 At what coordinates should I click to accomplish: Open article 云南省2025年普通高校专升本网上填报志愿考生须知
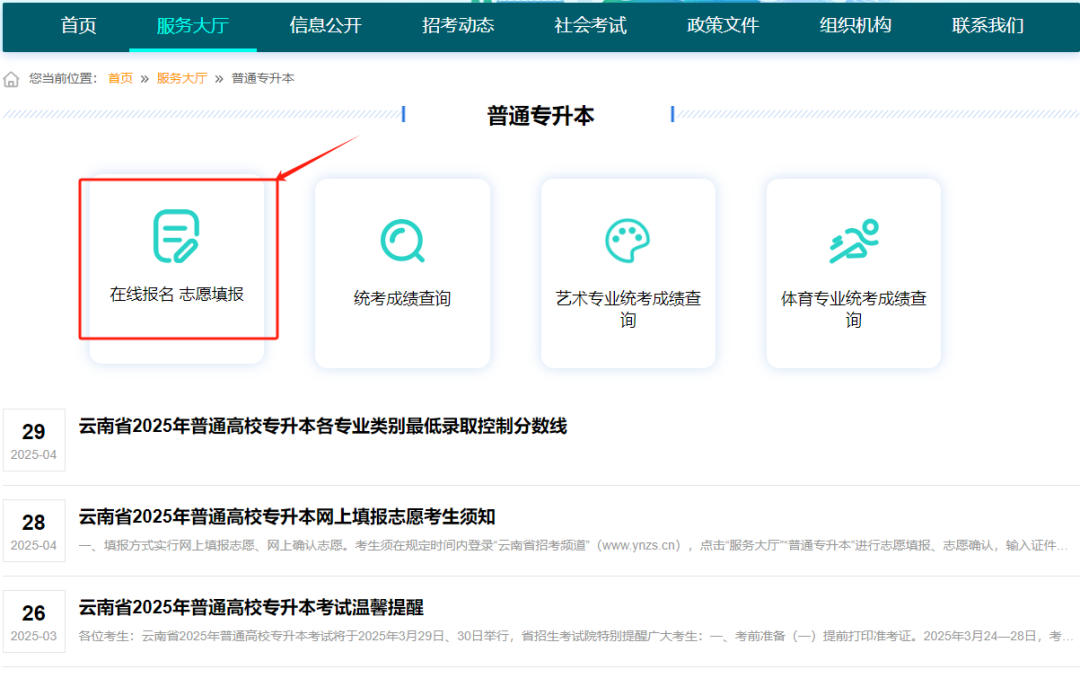287,516
